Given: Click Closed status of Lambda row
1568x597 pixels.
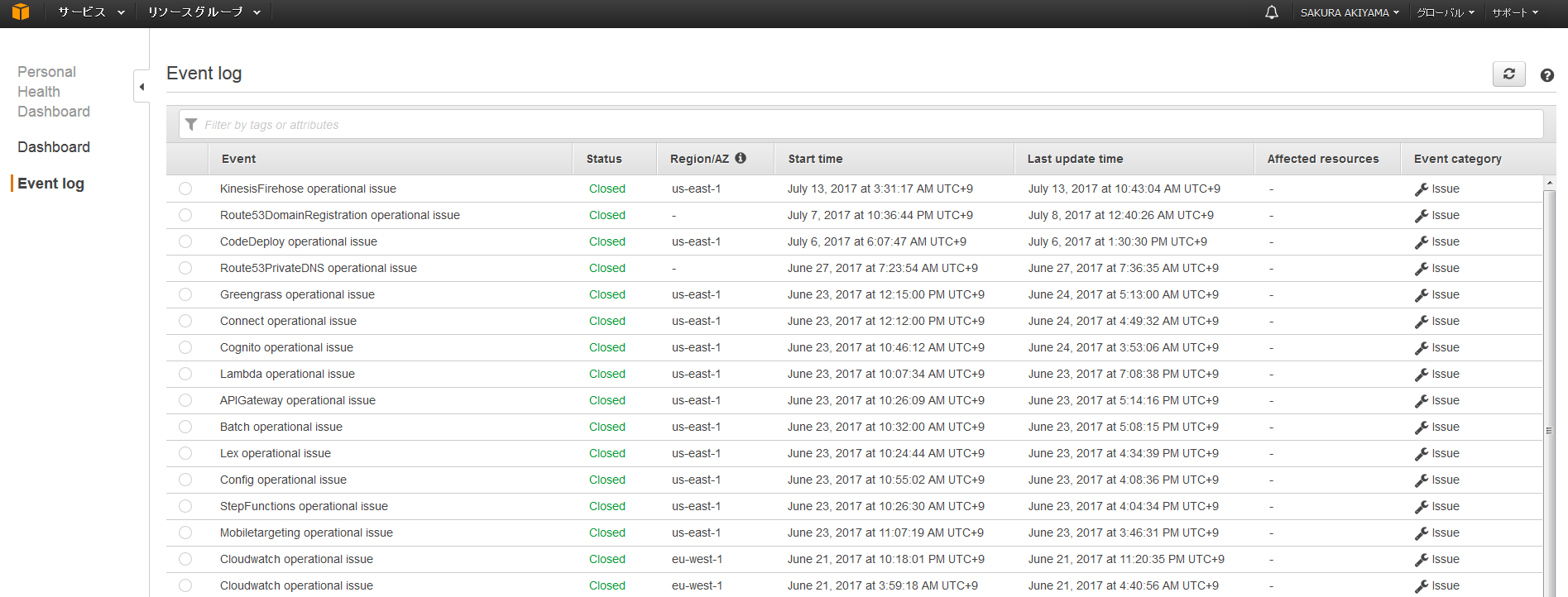Looking at the screenshot, I should (607, 374).
